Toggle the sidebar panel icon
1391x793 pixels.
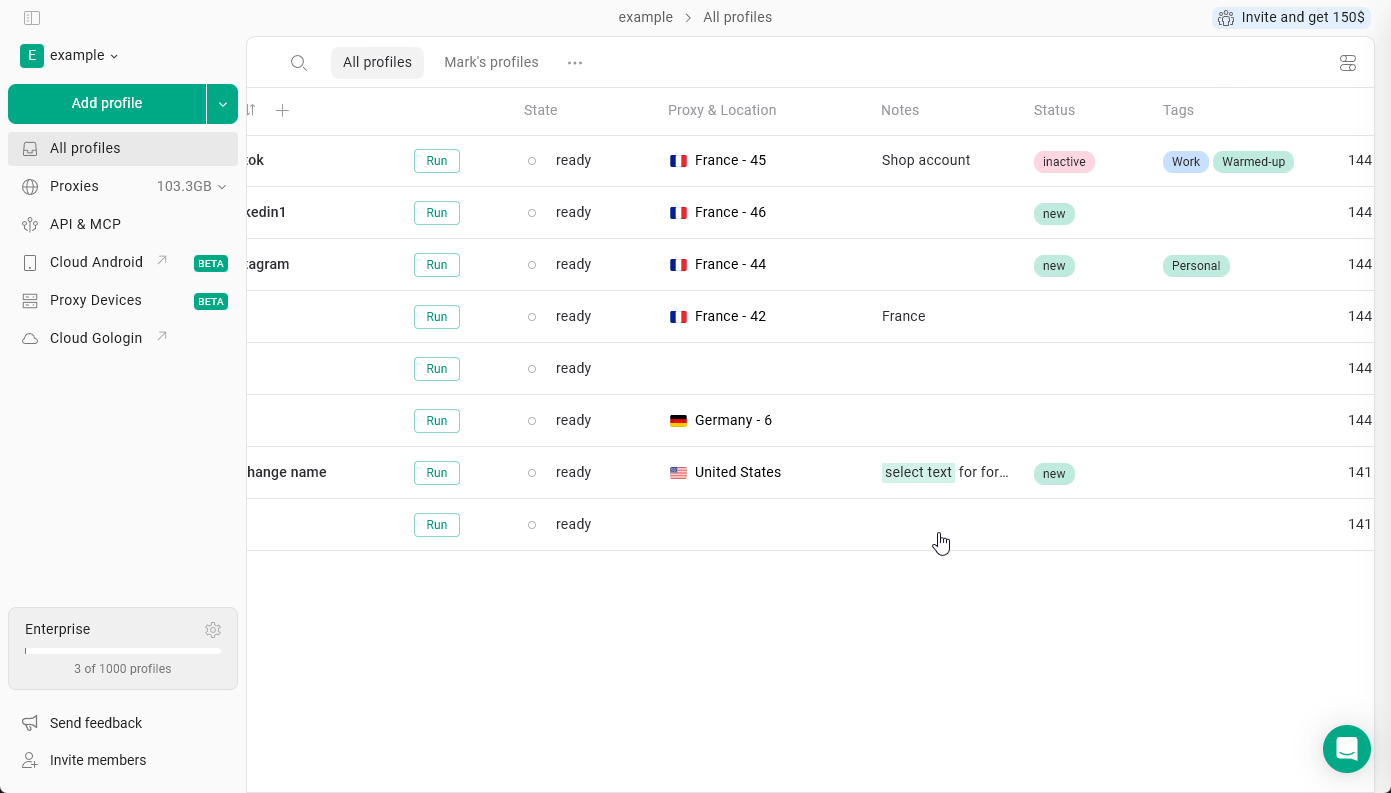[32, 18]
